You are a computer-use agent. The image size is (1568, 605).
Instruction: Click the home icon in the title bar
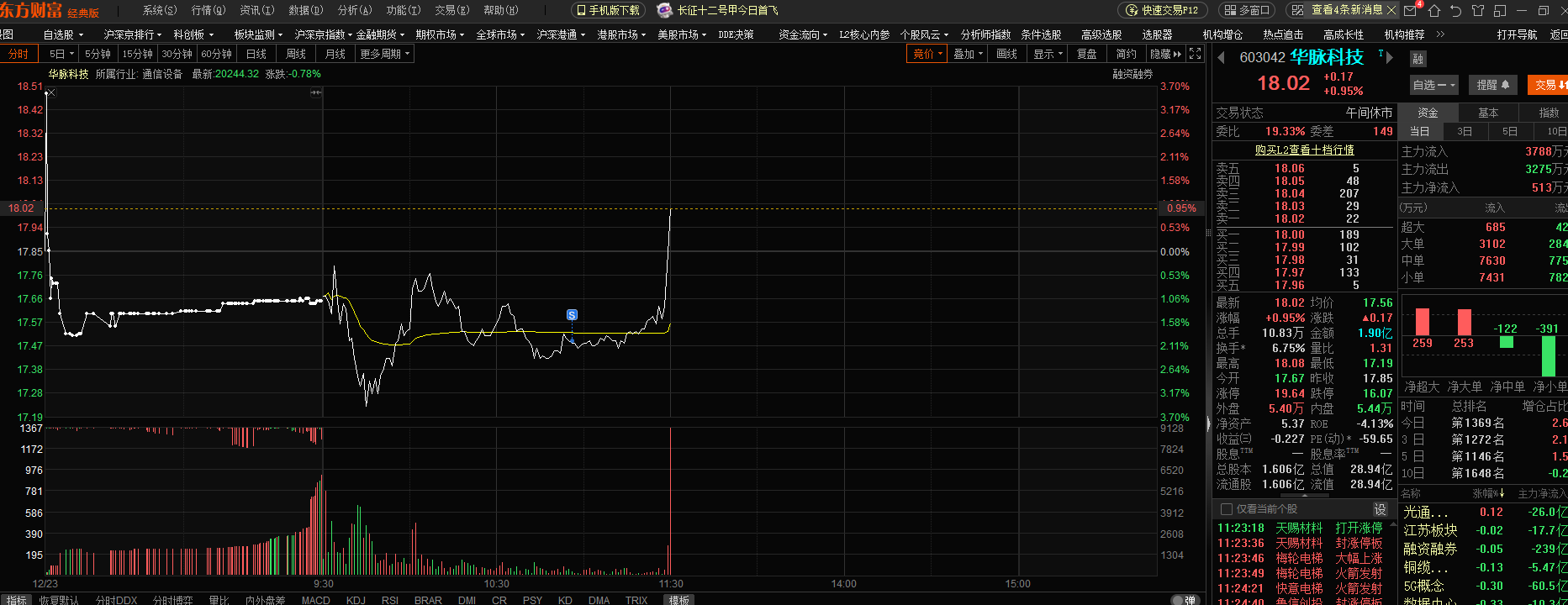pos(1435,10)
